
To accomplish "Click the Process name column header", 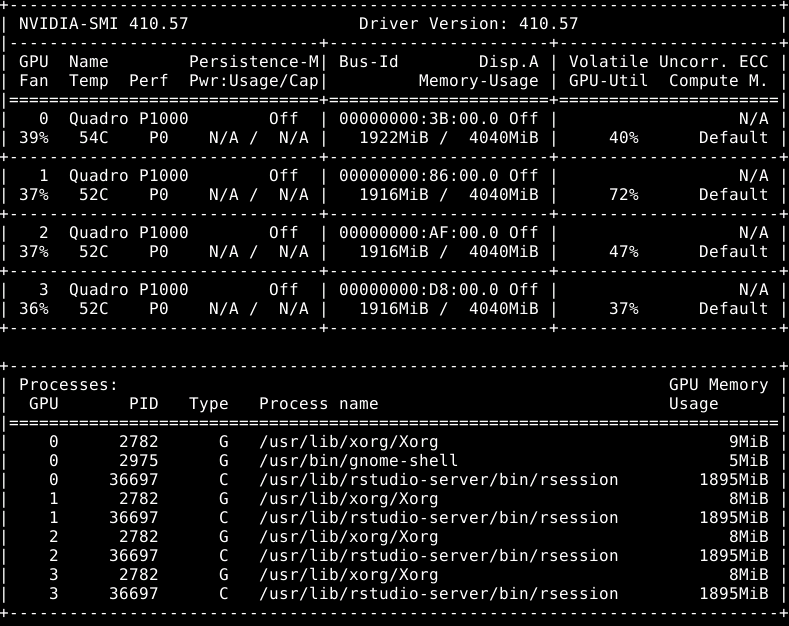I will 319,404.
